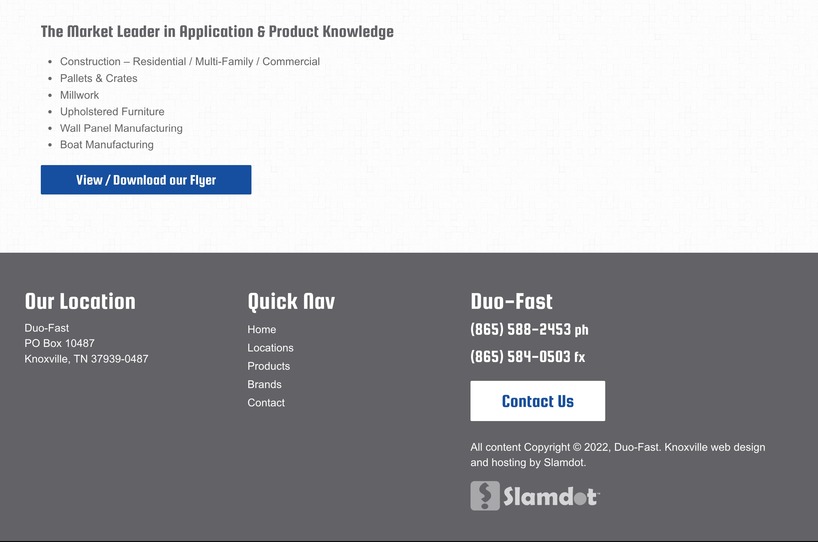Image resolution: width=818 pixels, height=542 pixels.
Task: Click 'PO Box 10487' address line
Action: pos(59,343)
